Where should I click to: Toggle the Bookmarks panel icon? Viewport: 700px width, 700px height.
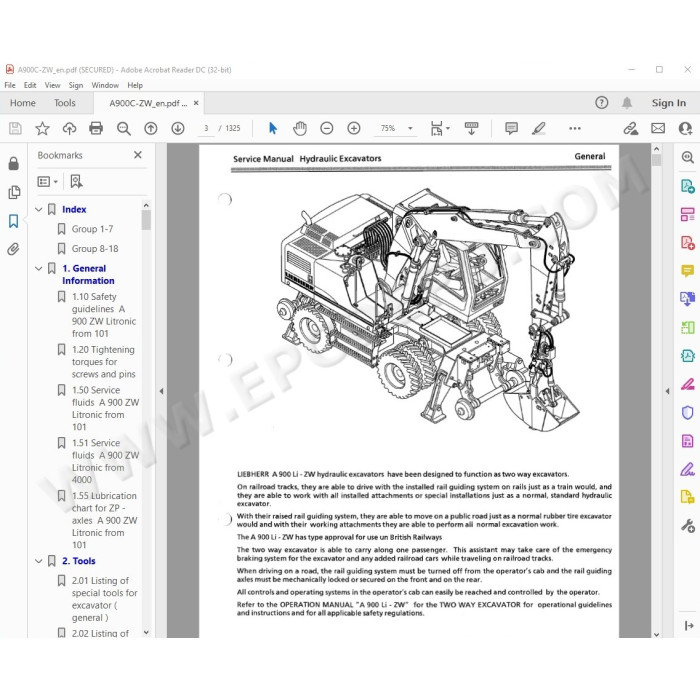[x=14, y=221]
